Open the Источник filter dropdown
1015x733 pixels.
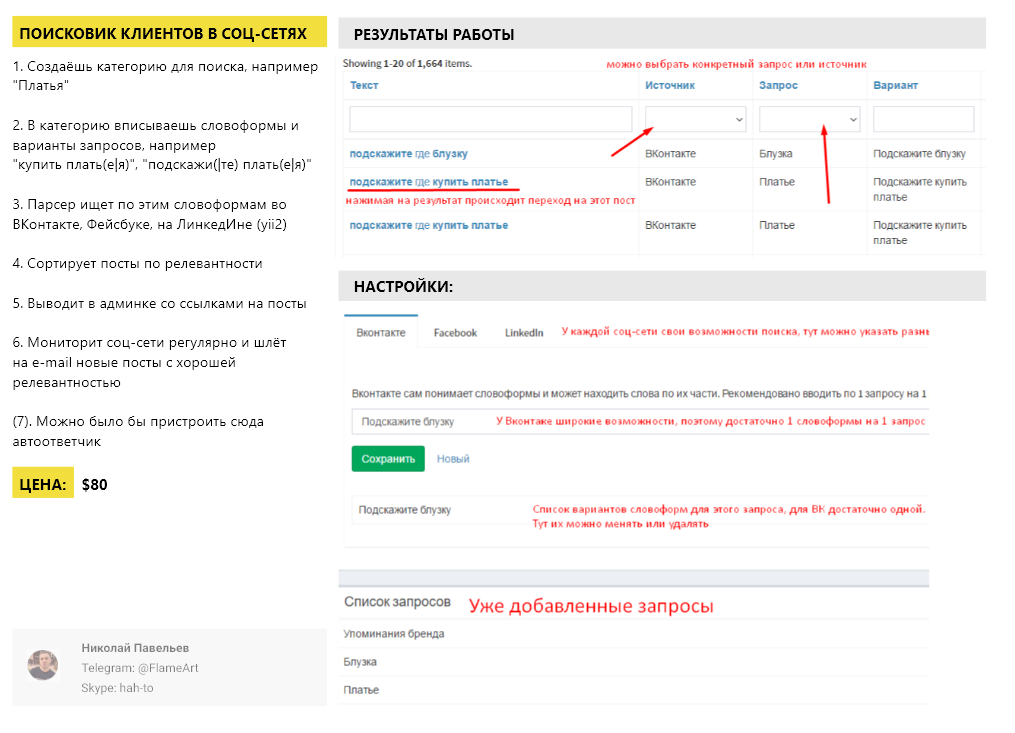tap(695, 119)
